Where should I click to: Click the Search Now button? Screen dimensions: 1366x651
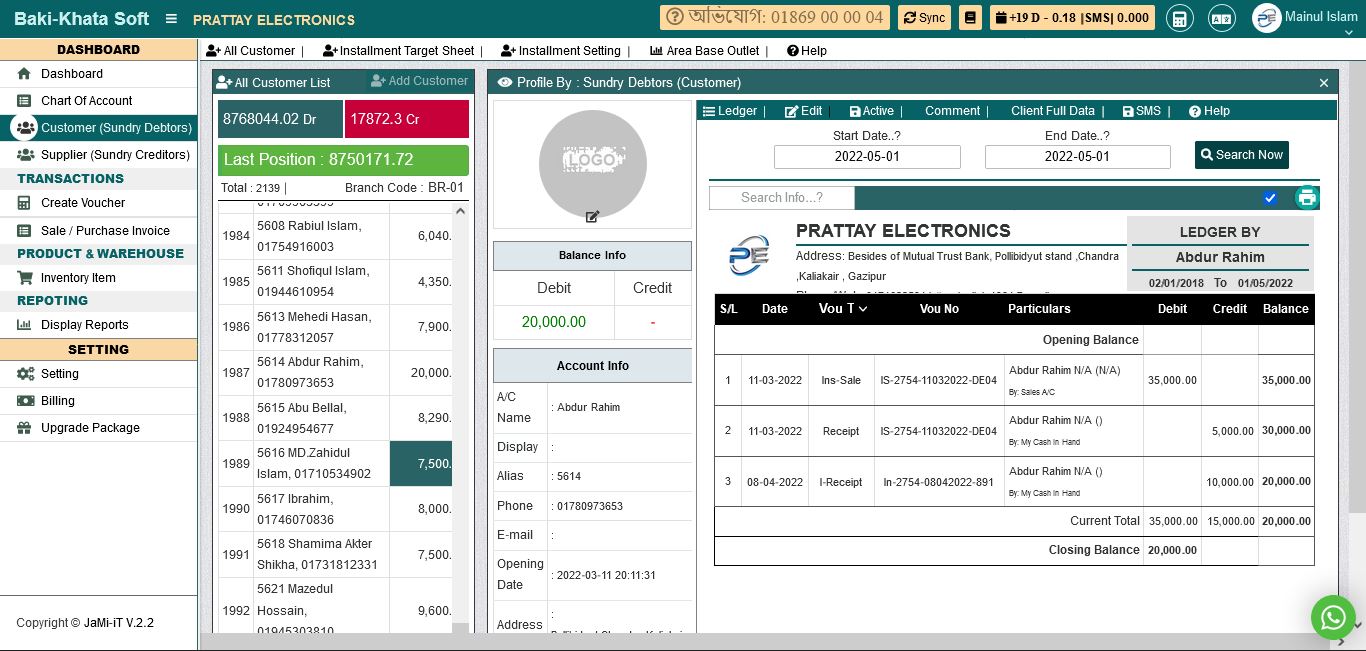(1241, 155)
